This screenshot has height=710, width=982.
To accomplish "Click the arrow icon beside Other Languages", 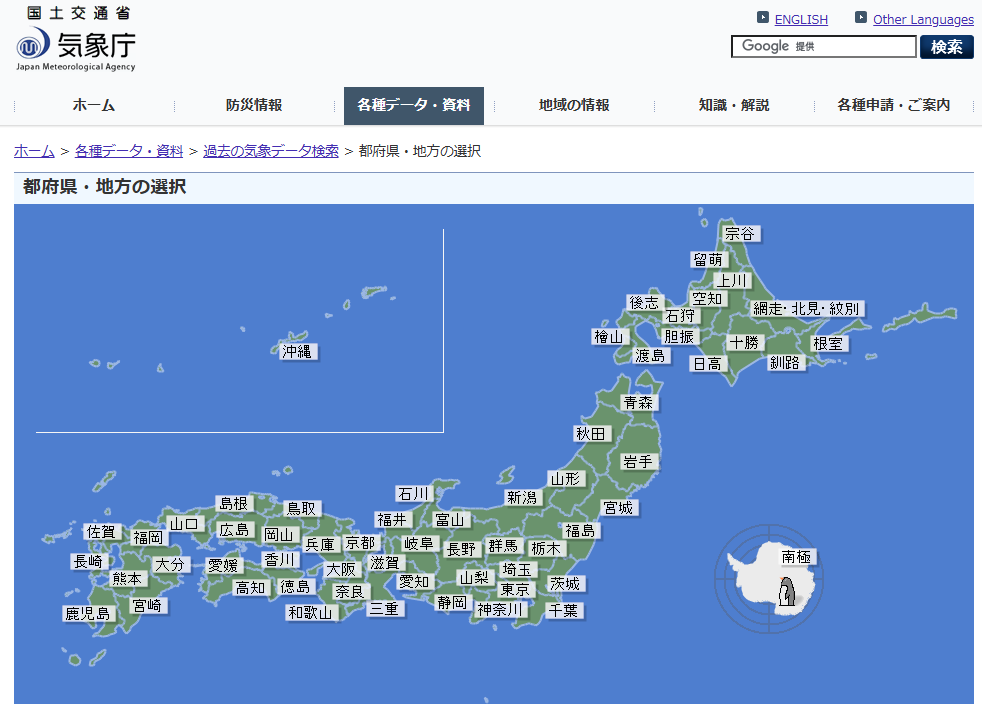I will coord(860,18).
